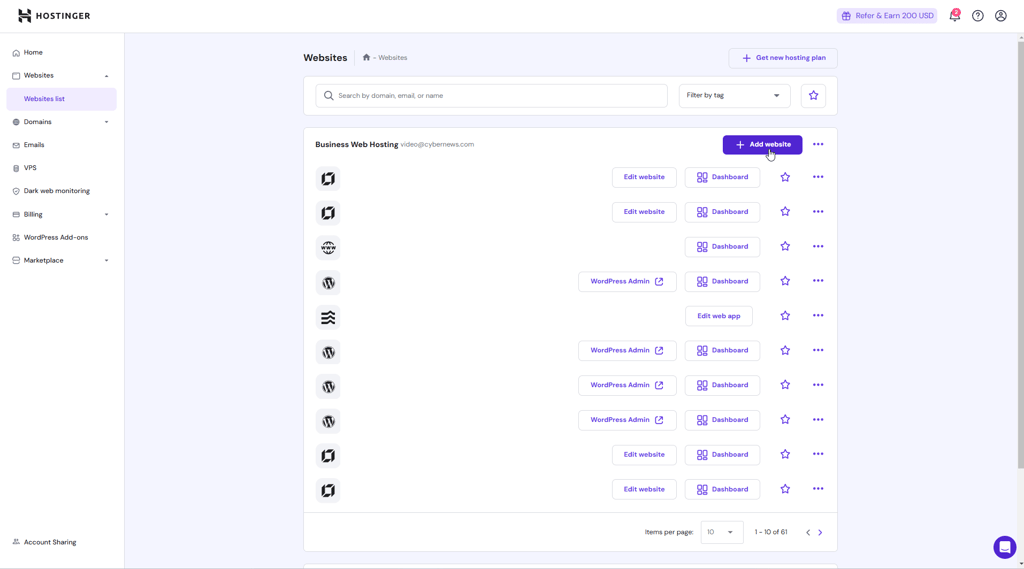Star the www site row as favorite
1024x569 pixels.
point(785,246)
